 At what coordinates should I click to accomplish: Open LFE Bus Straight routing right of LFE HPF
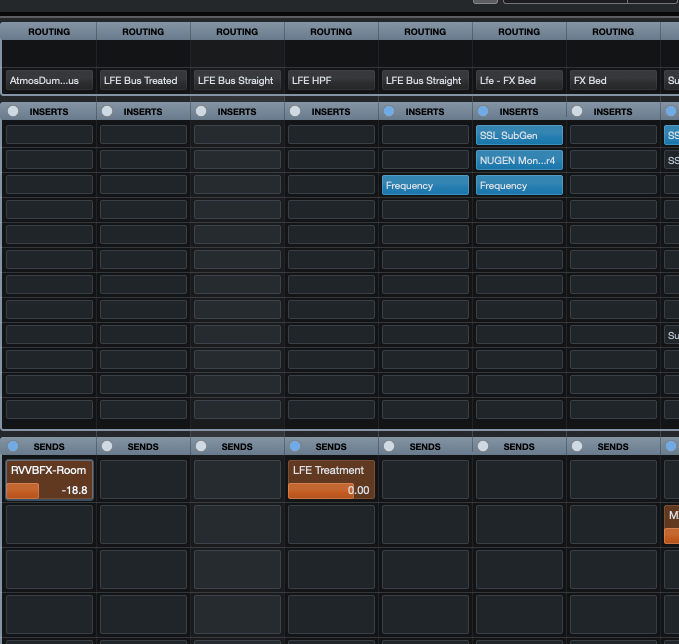(425, 81)
